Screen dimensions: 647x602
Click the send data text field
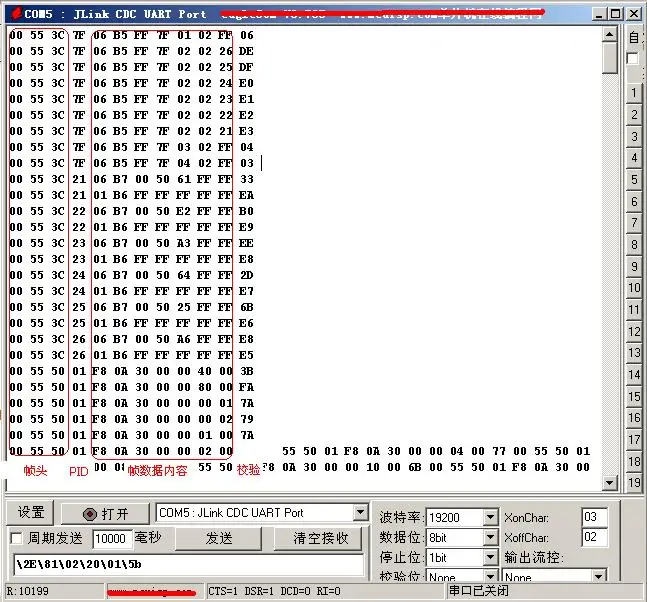(189, 564)
